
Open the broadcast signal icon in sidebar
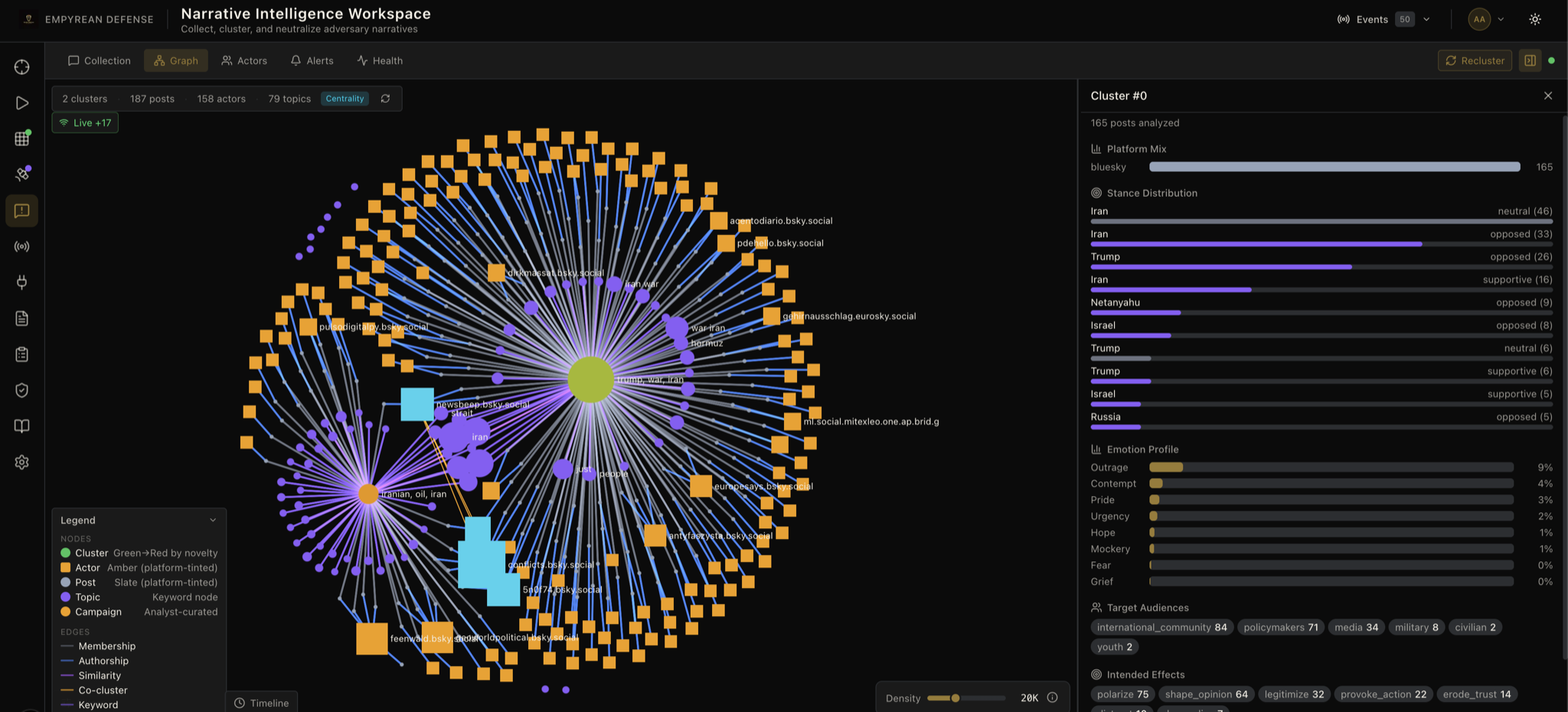(x=21, y=247)
